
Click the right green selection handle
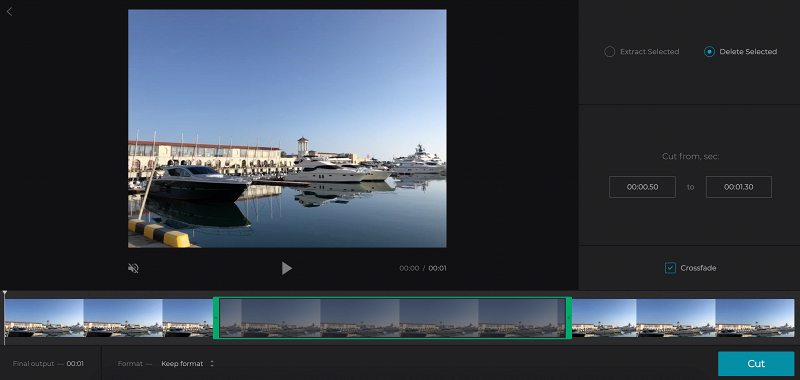(568, 317)
